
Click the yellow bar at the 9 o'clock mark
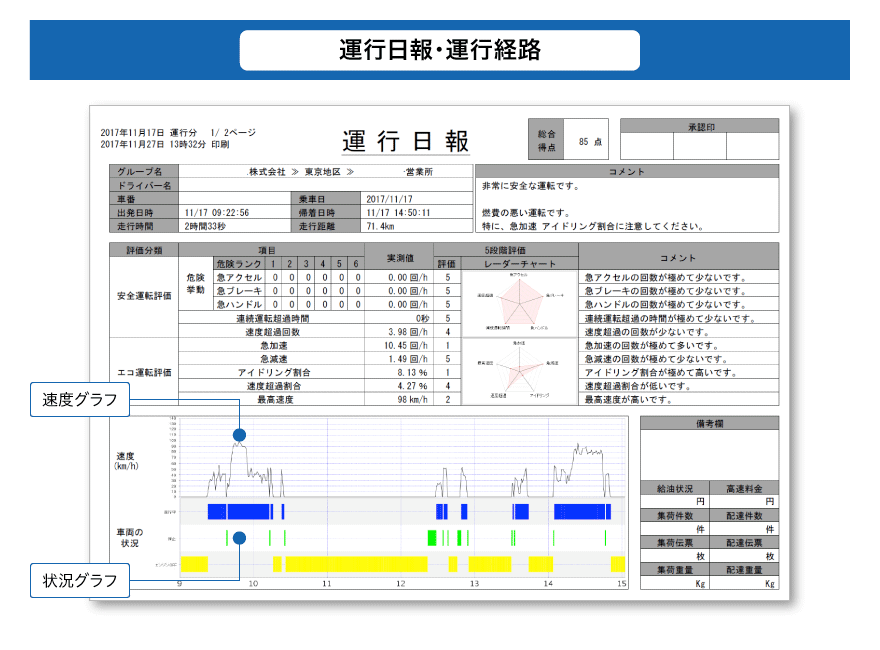[x=194, y=564]
